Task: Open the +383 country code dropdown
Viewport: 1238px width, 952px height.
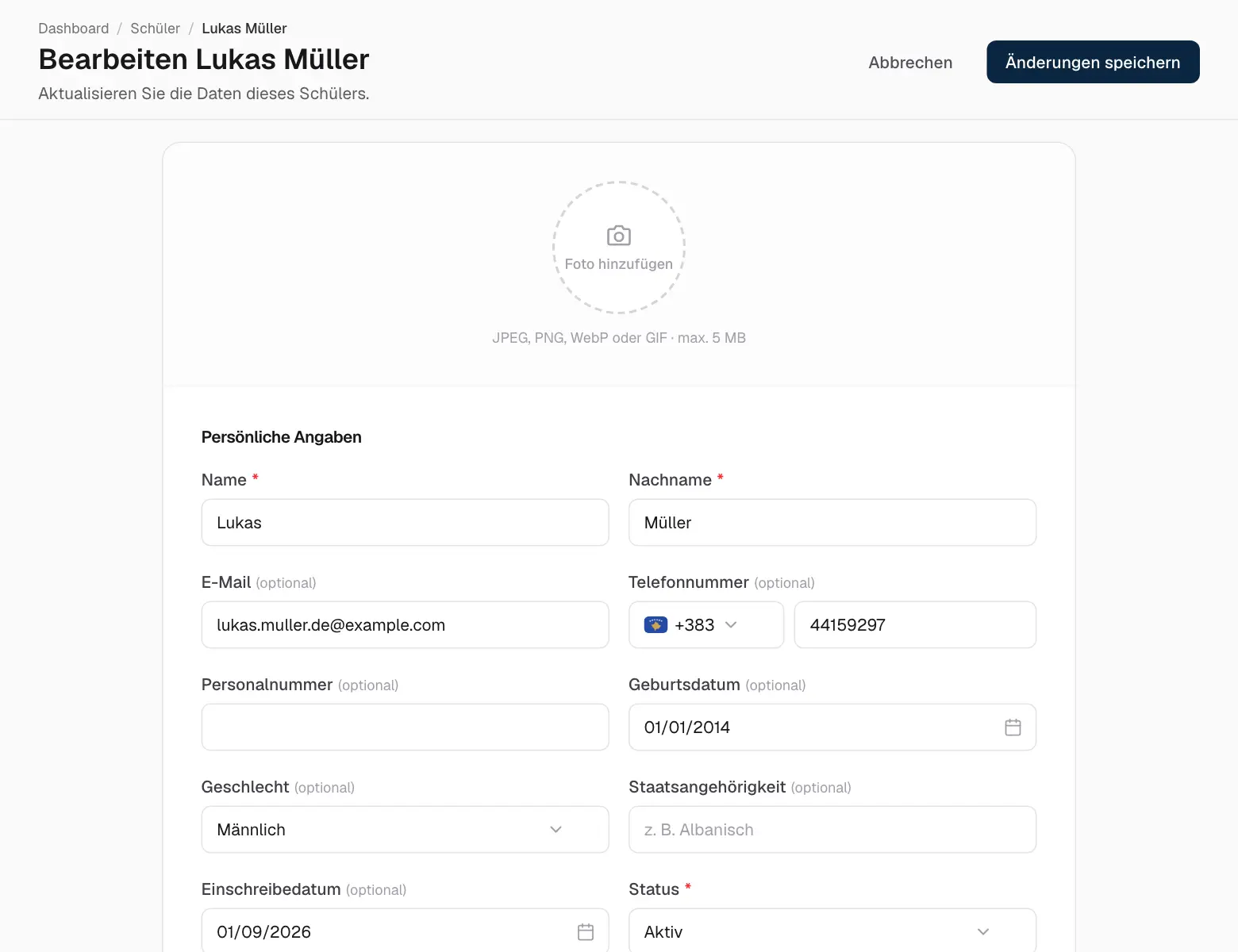Action: pos(706,625)
